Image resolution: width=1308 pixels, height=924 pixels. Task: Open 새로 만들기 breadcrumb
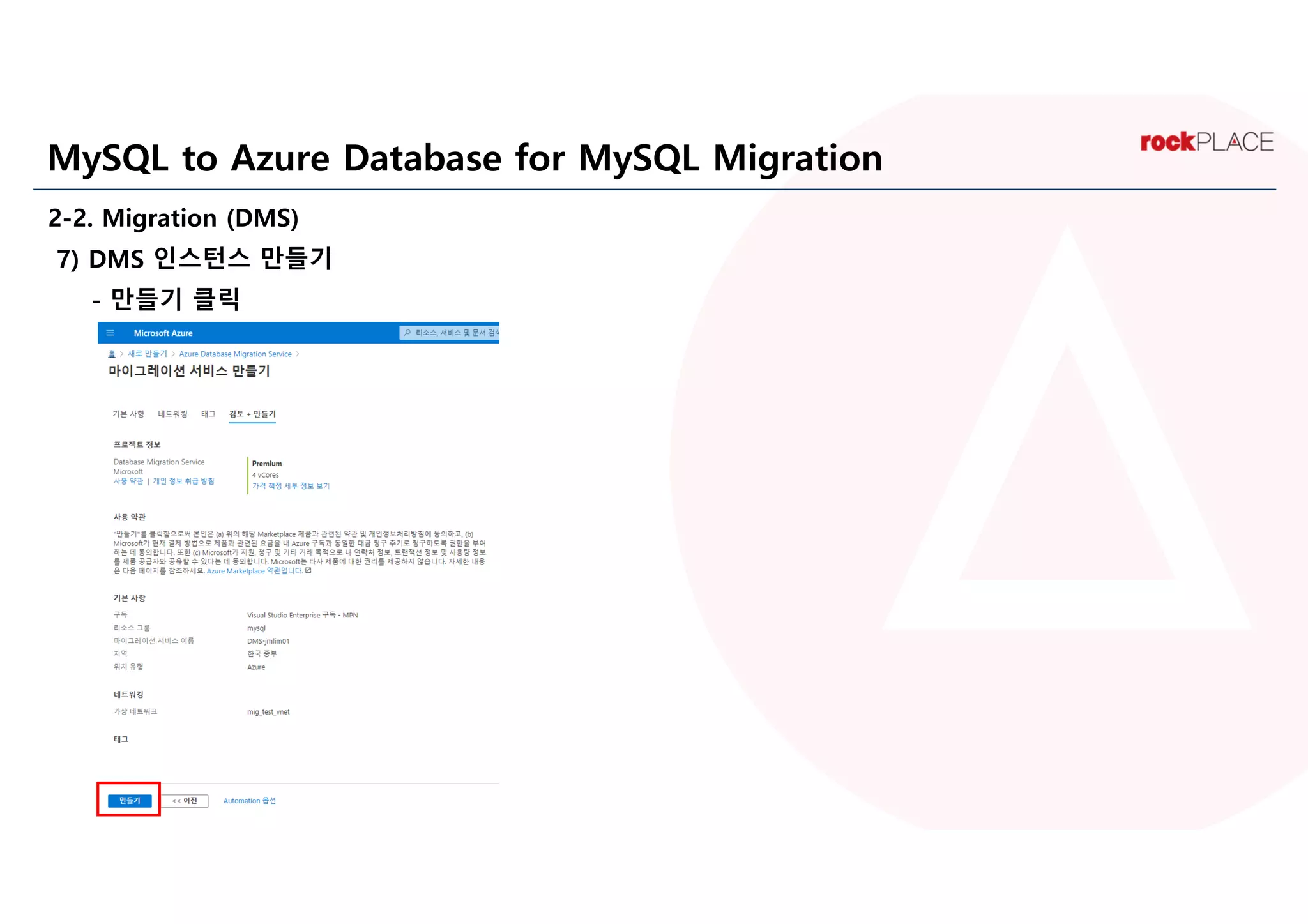[x=148, y=354]
